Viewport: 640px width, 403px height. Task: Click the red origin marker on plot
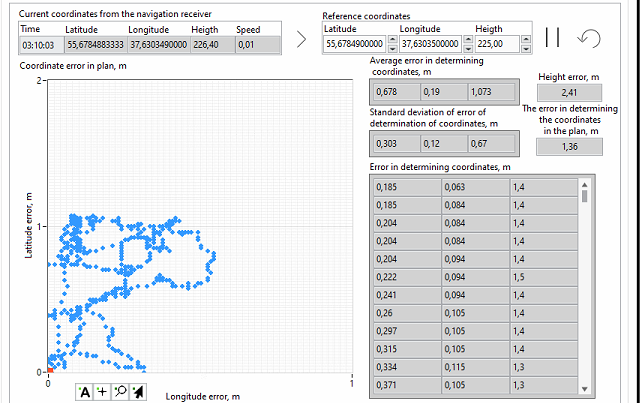click(50, 371)
